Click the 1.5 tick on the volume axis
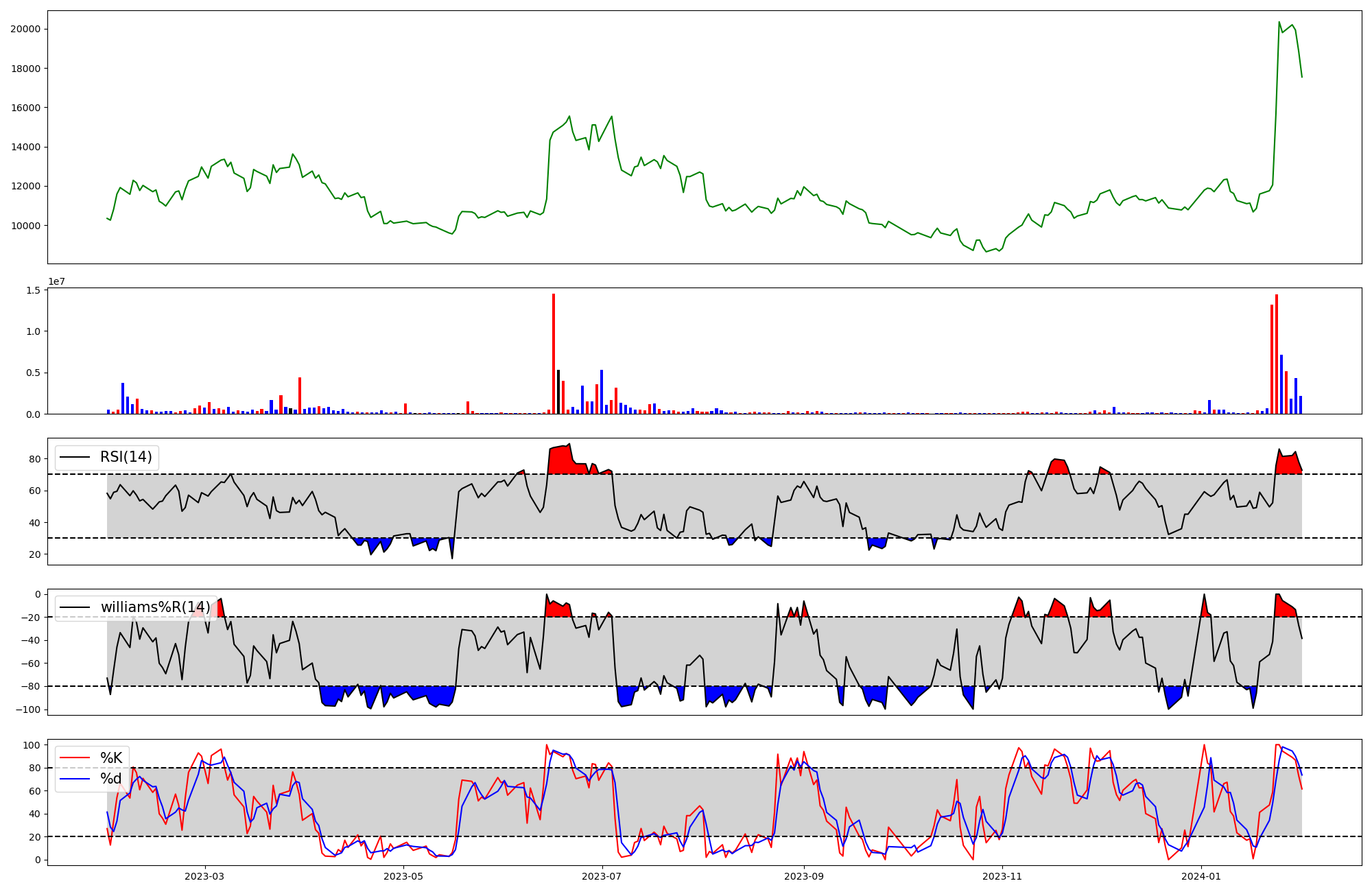1372x892 pixels. 33,290
